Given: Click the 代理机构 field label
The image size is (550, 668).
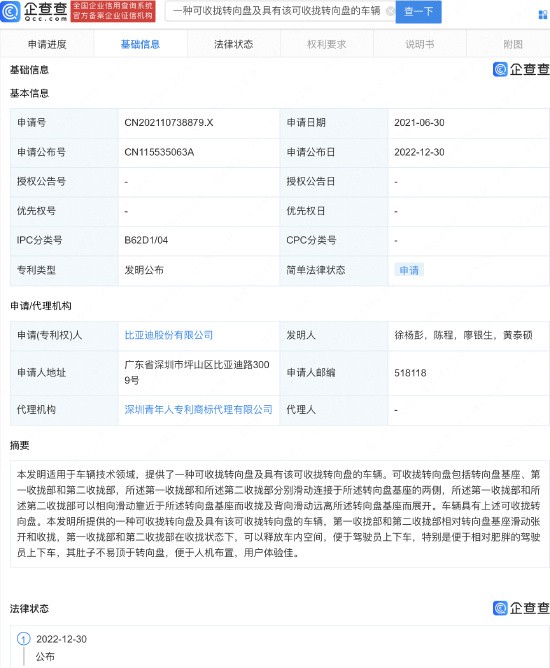Looking at the screenshot, I should click(x=36, y=410).
